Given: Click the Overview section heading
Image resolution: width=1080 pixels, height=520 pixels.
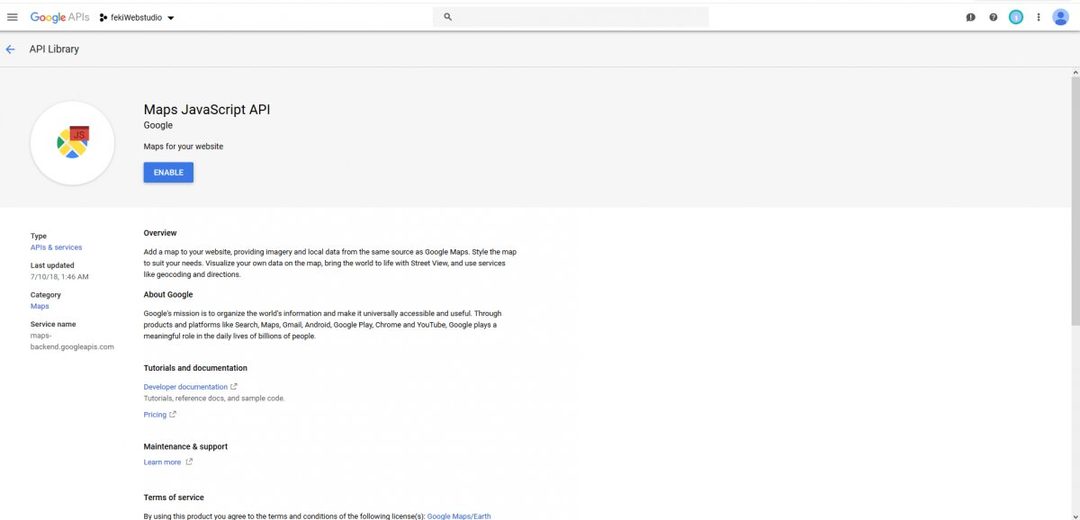Looking at the screenshot, I should pyautogui.click(x=160, y=233).
